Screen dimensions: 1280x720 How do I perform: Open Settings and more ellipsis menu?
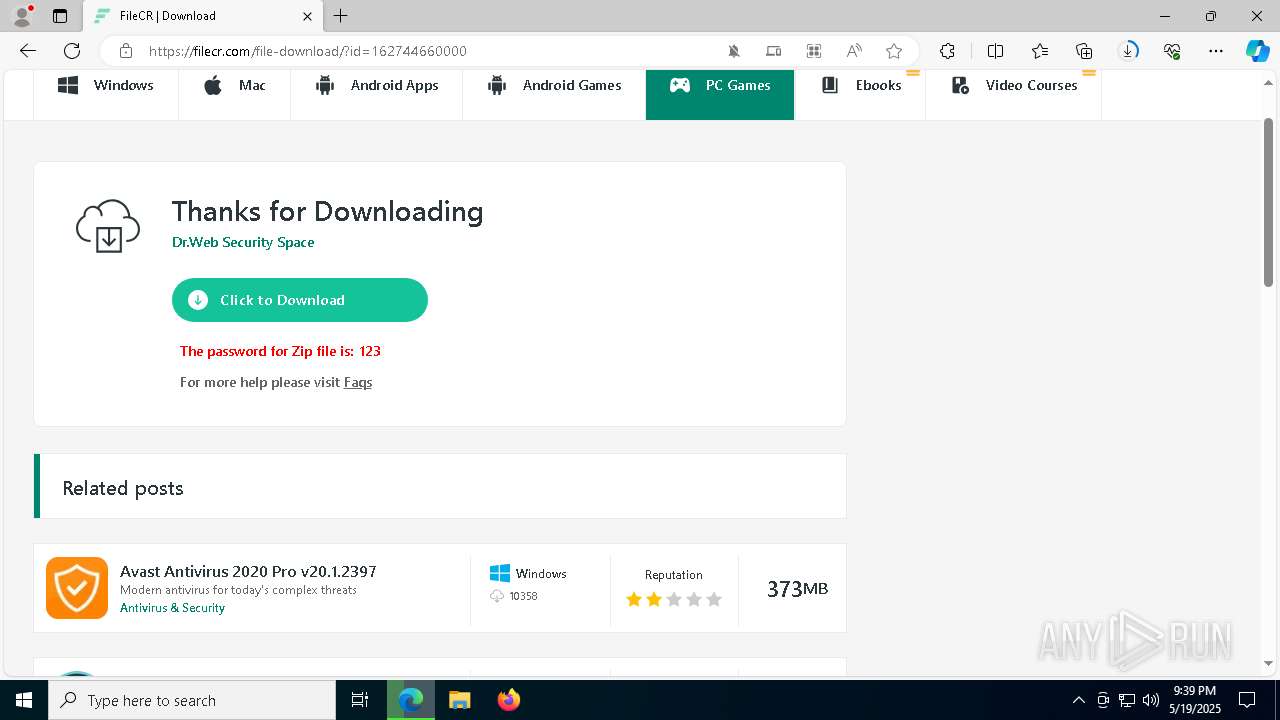(1216, 51)
